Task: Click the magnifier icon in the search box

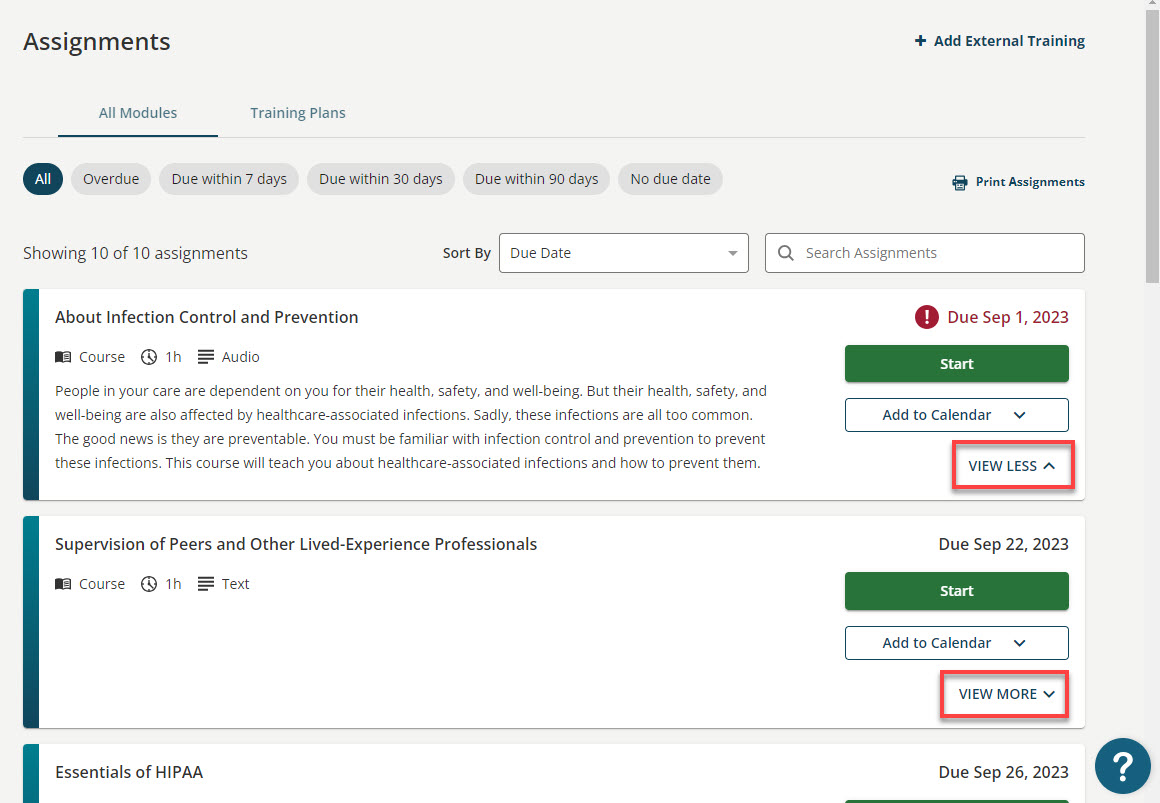Action: pyautogui.click(x=786, y=253)
